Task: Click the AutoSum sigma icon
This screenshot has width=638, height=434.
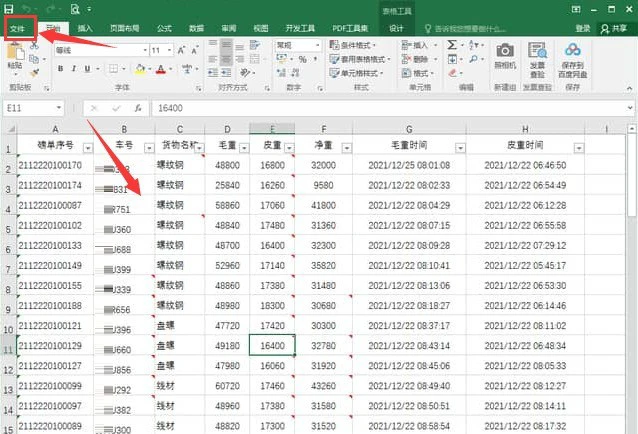Action: (452, 45)
